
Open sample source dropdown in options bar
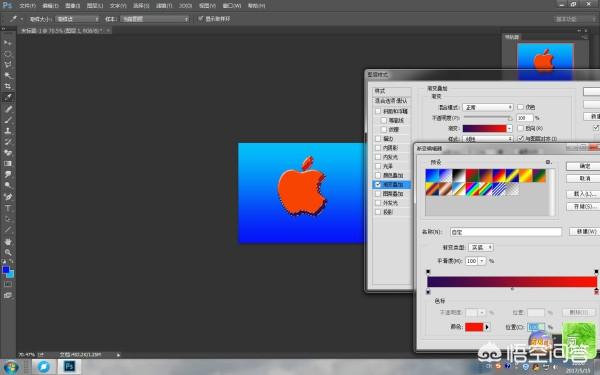coord(155,19)
